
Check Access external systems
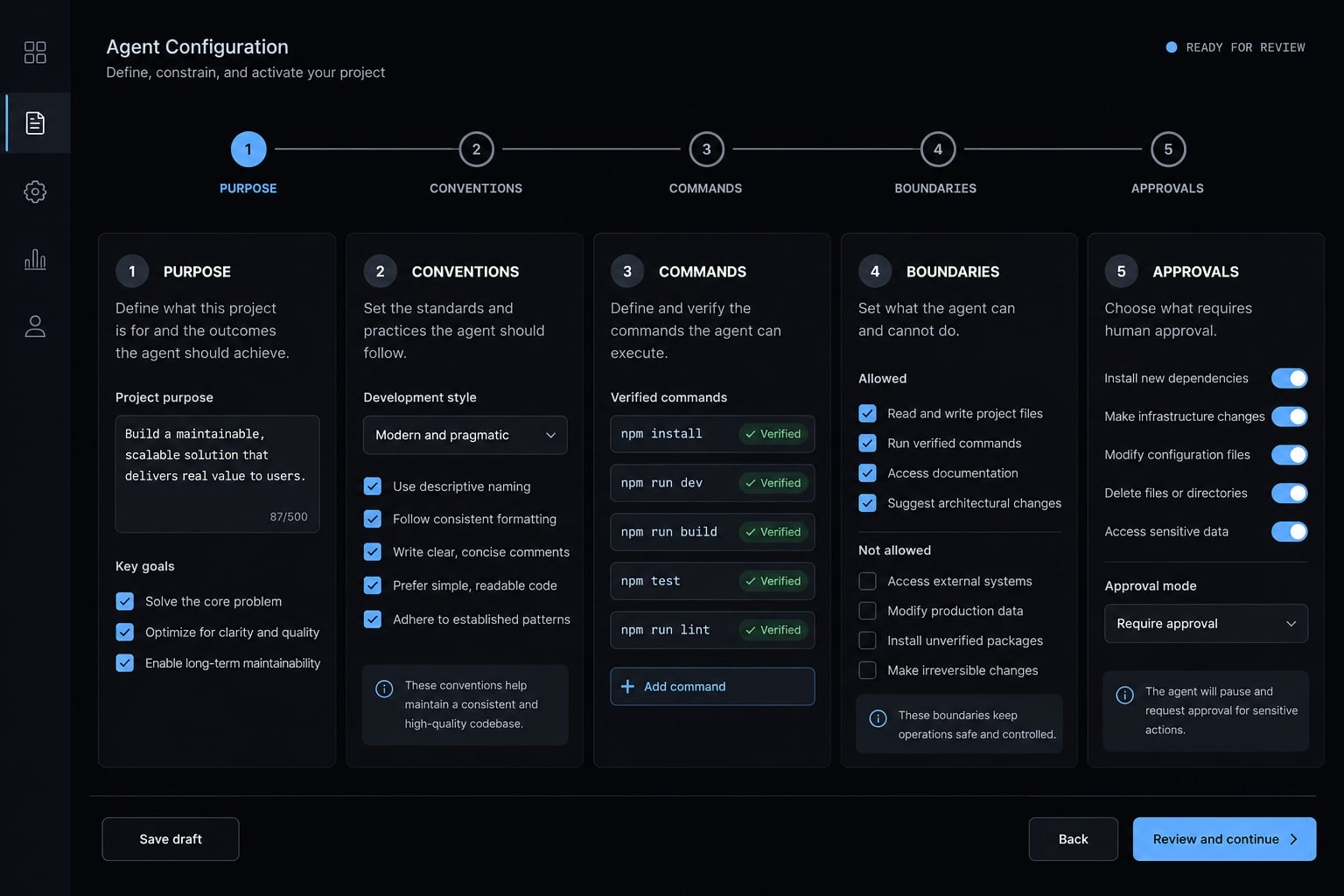(867, 581)
